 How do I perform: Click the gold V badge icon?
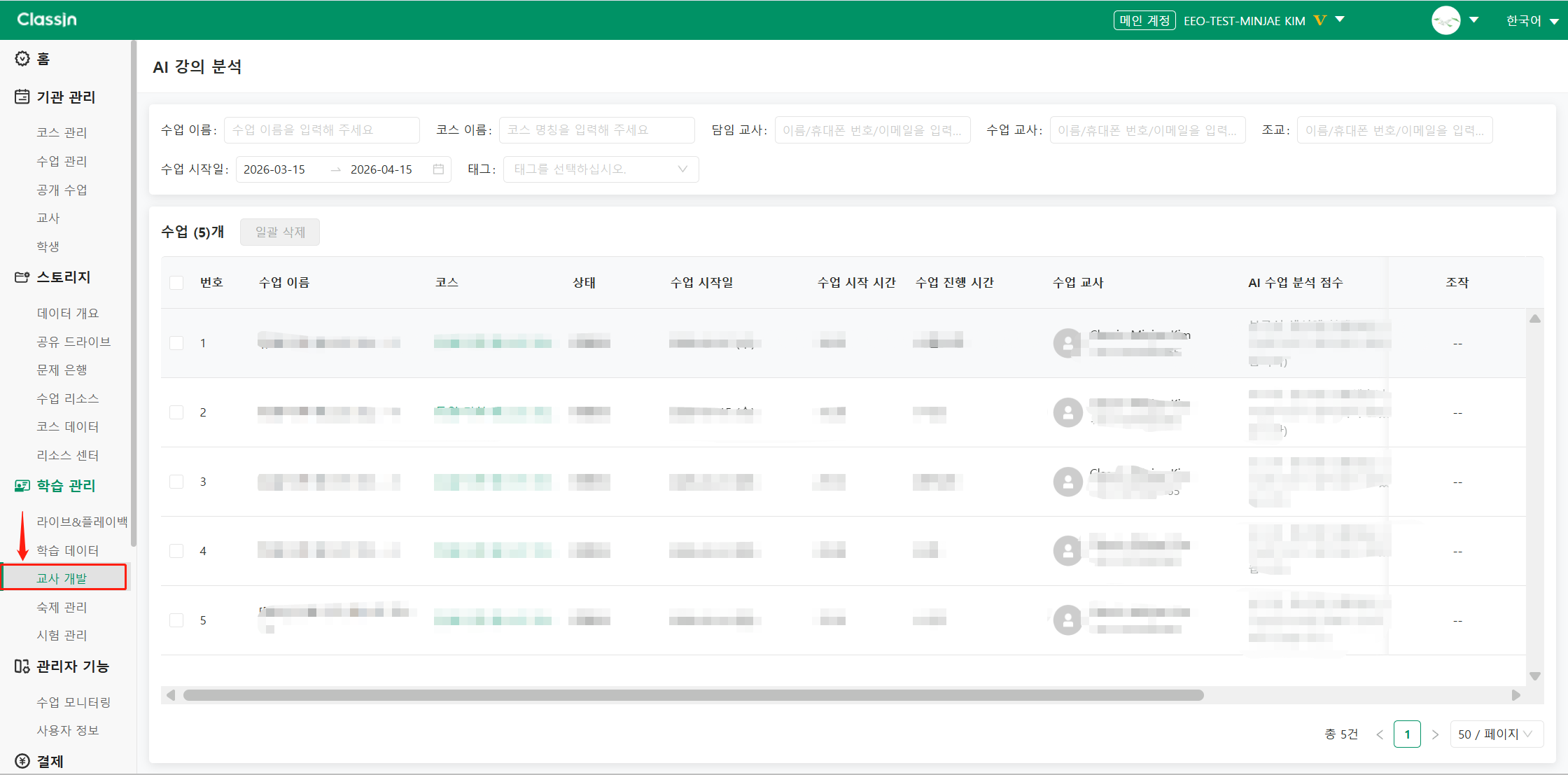(x=1320, y=20)
